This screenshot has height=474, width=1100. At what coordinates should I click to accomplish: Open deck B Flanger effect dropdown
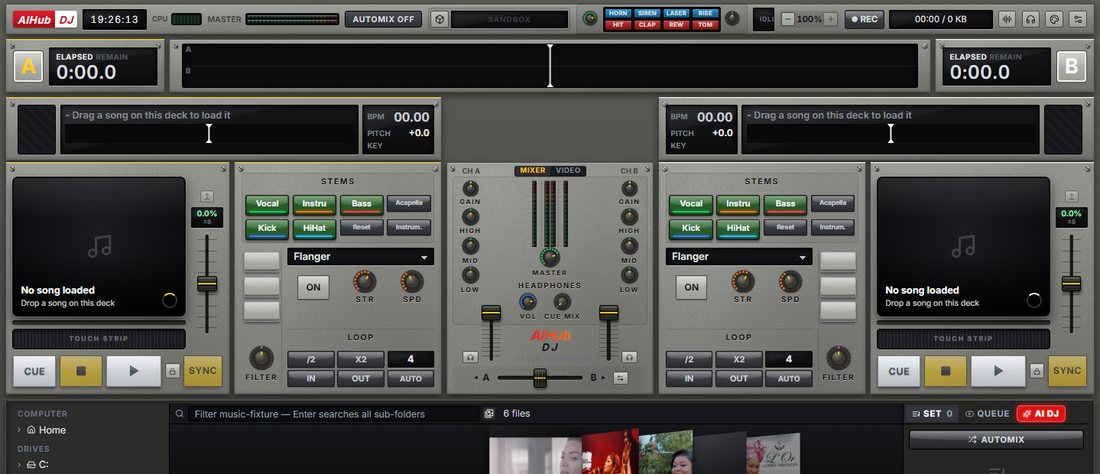[x=739, y=257]
